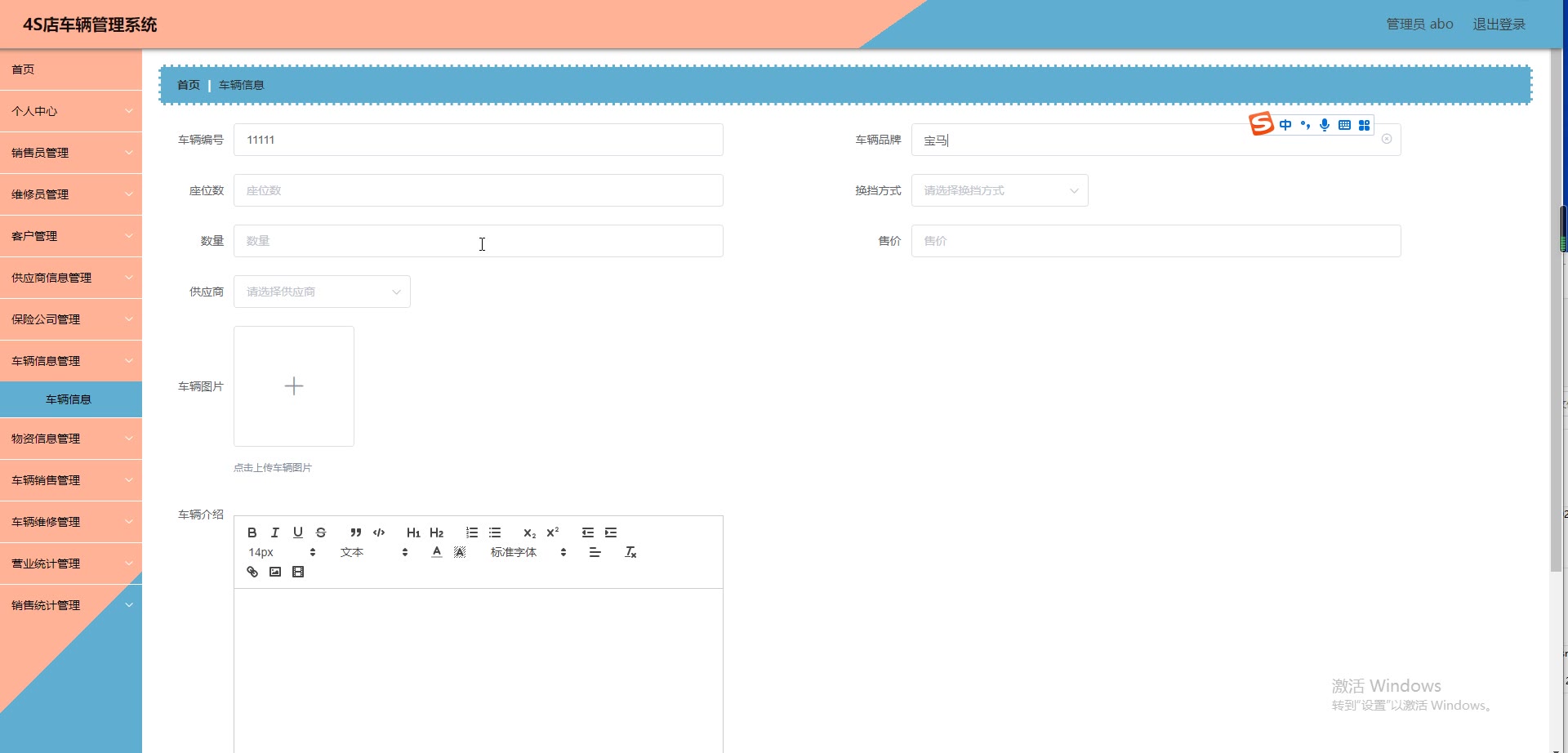Screen dimensions: 1568x753
Task: Expand 车辆销售管理 sidebar menu
Action: [x=71, y=480]
